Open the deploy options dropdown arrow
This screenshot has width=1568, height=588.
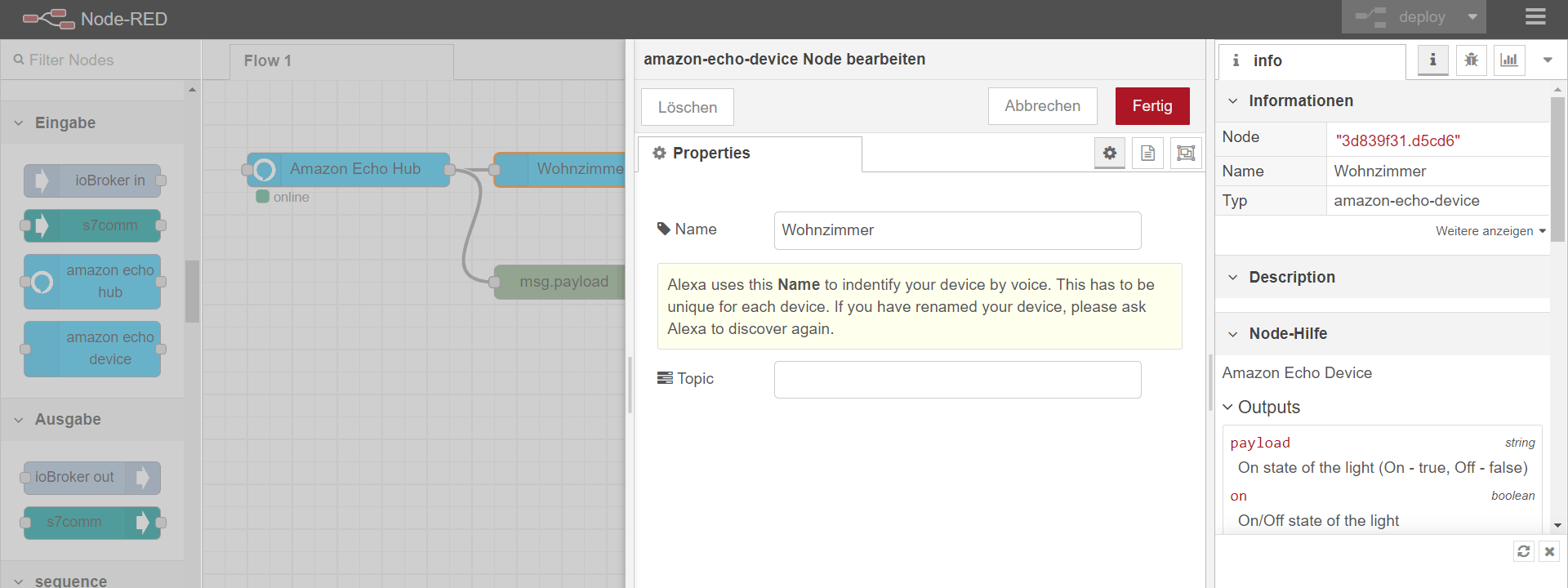[1472, 17]
